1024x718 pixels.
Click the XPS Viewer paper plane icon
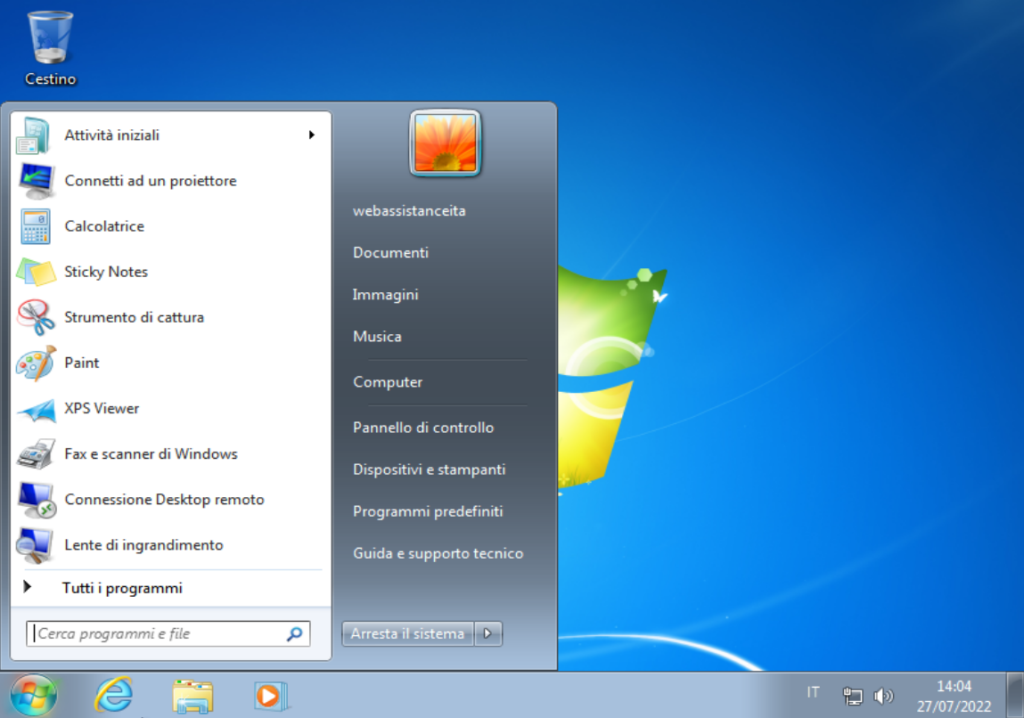click(x=36, y=410)
